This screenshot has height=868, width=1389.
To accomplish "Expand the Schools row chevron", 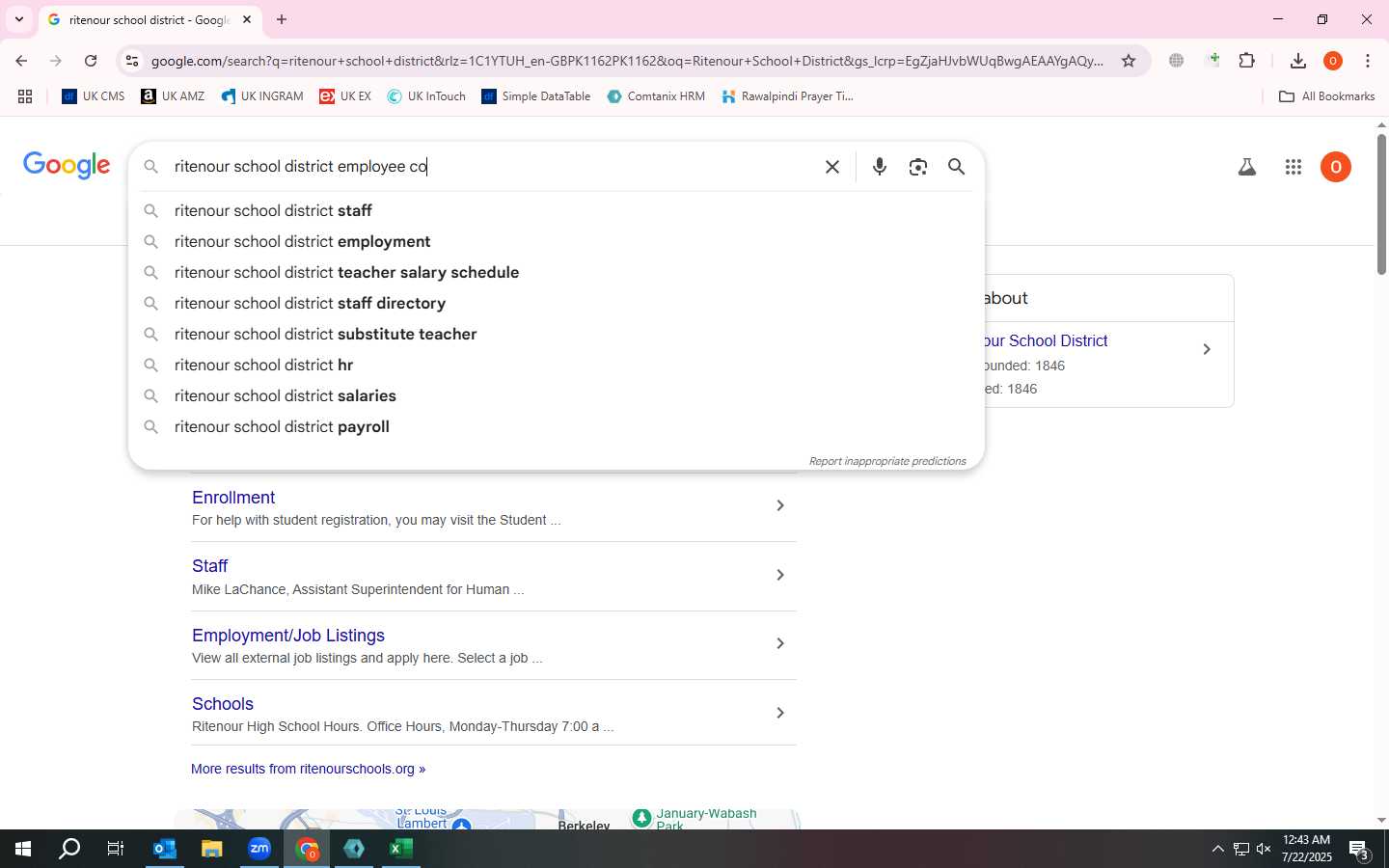I will [x=780, y=713].
